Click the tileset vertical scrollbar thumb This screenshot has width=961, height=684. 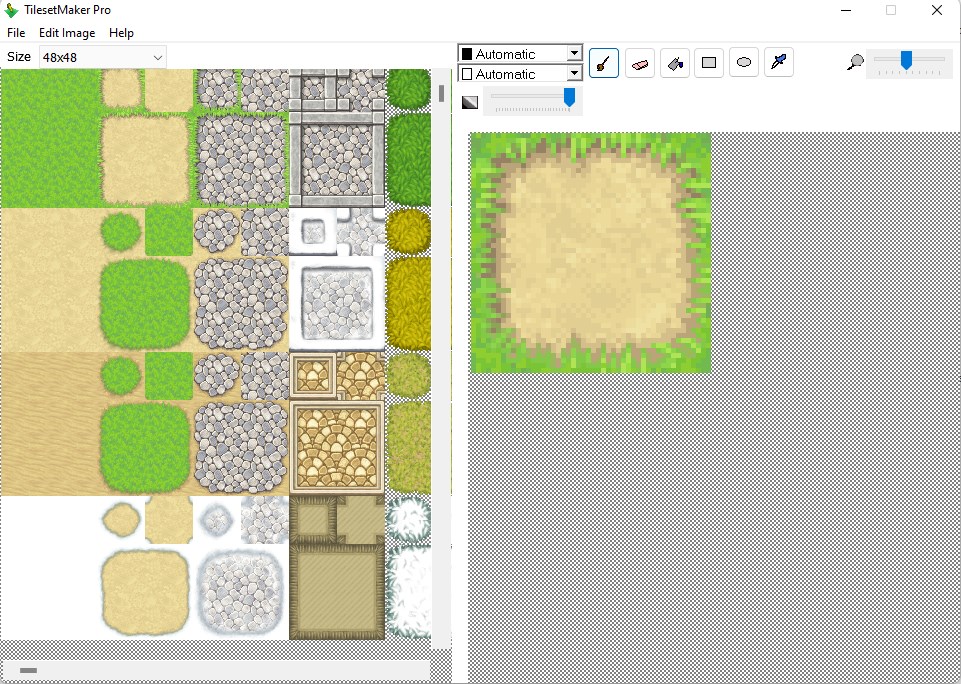pos(441,93)
